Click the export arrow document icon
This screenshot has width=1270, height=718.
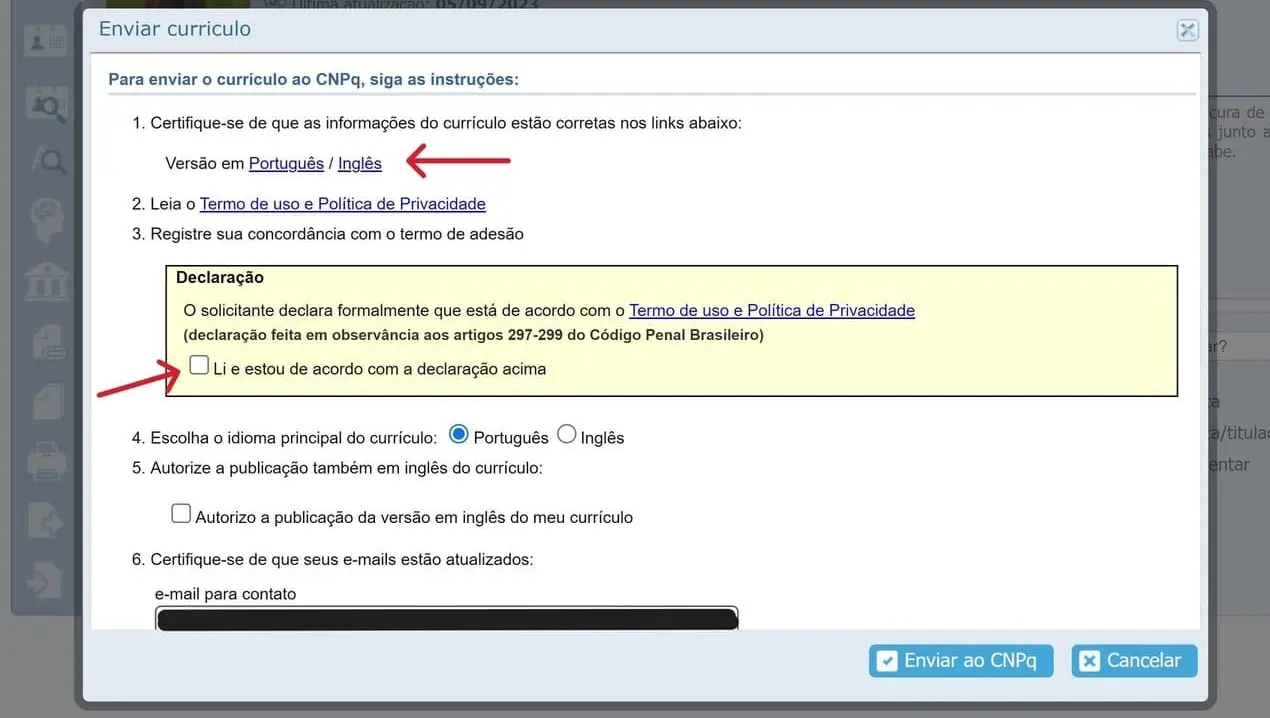[x=47, y=522]
